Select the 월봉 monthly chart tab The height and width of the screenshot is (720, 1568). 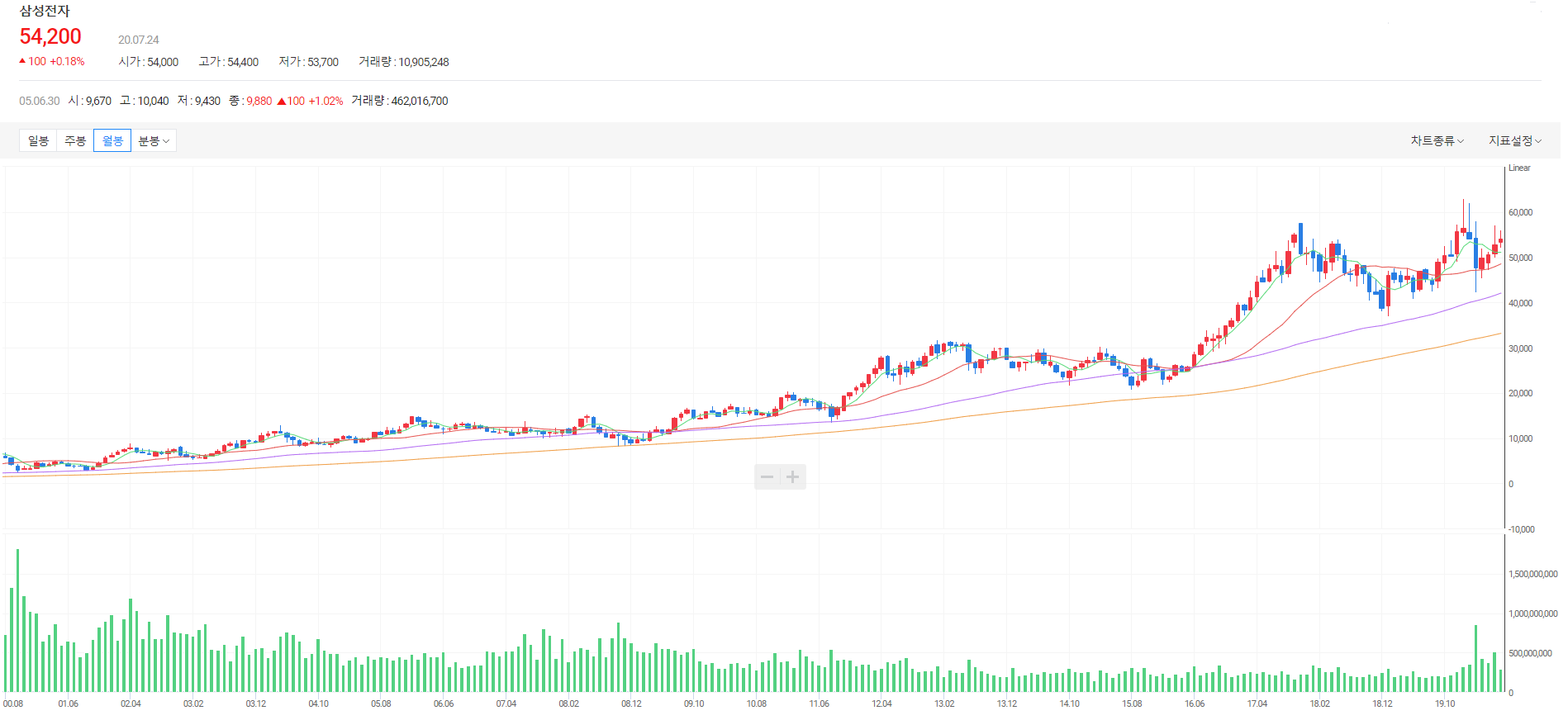(x=112, y=141)
